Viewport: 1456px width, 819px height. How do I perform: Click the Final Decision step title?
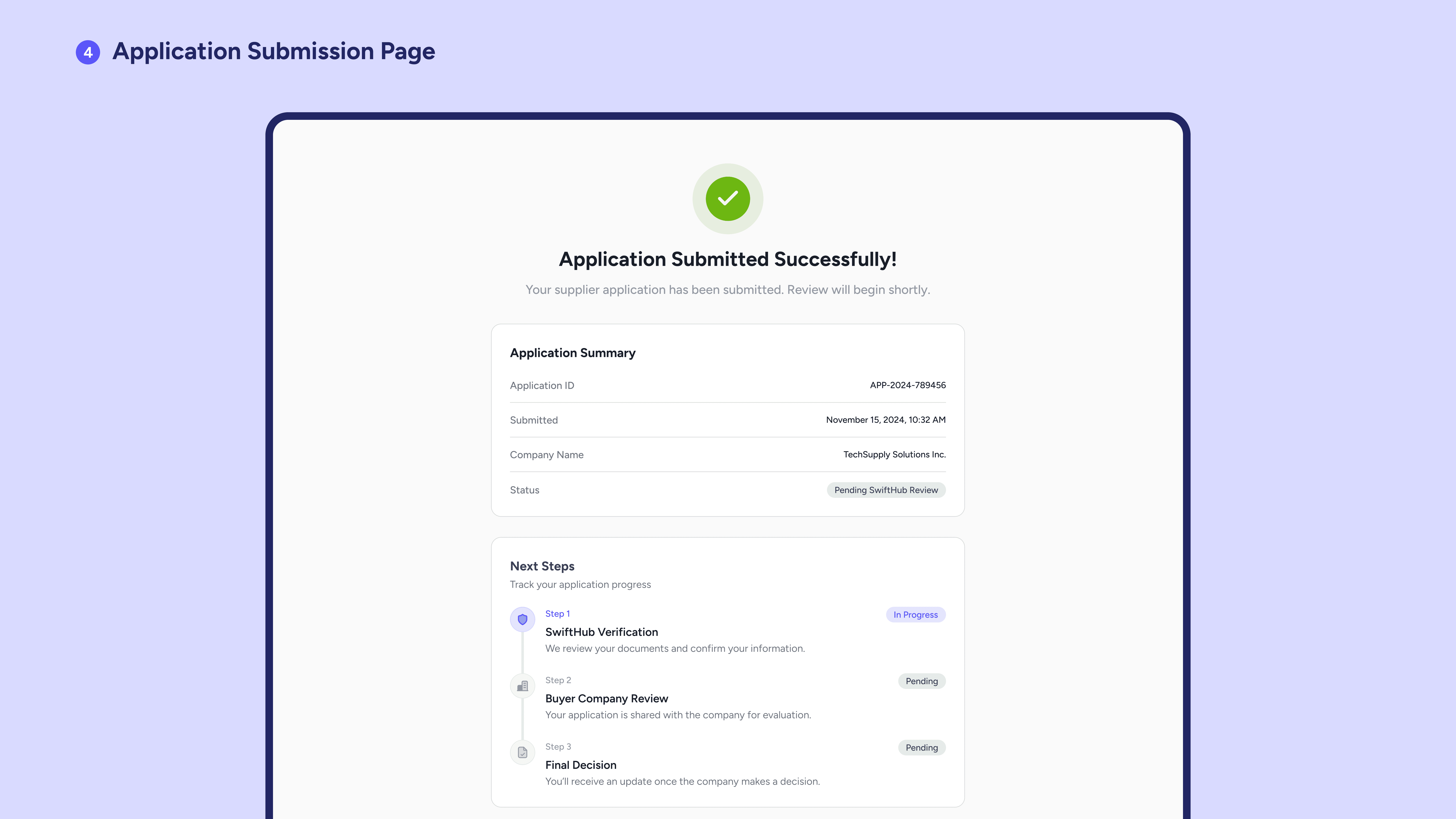point(581,765)
